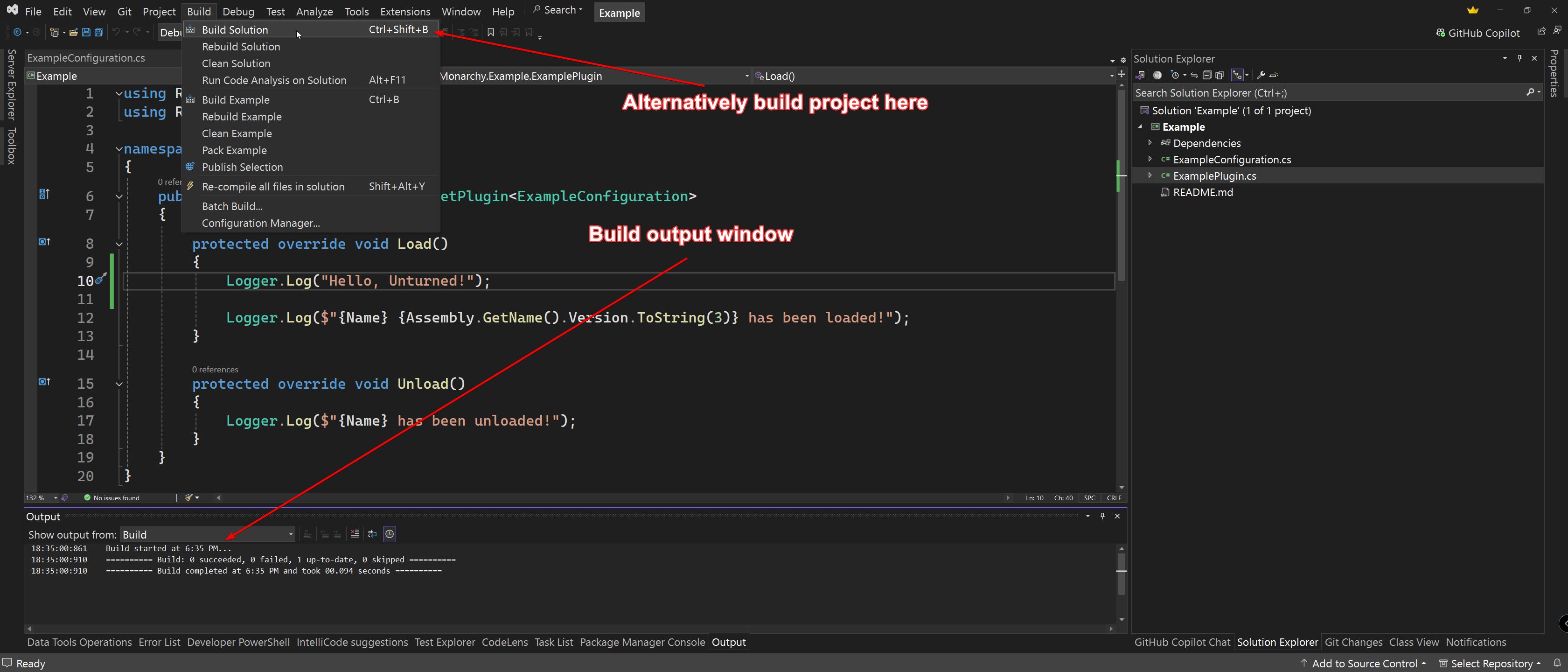Open Properties wrench in Solution Explorer

[x=1261, y=75]
